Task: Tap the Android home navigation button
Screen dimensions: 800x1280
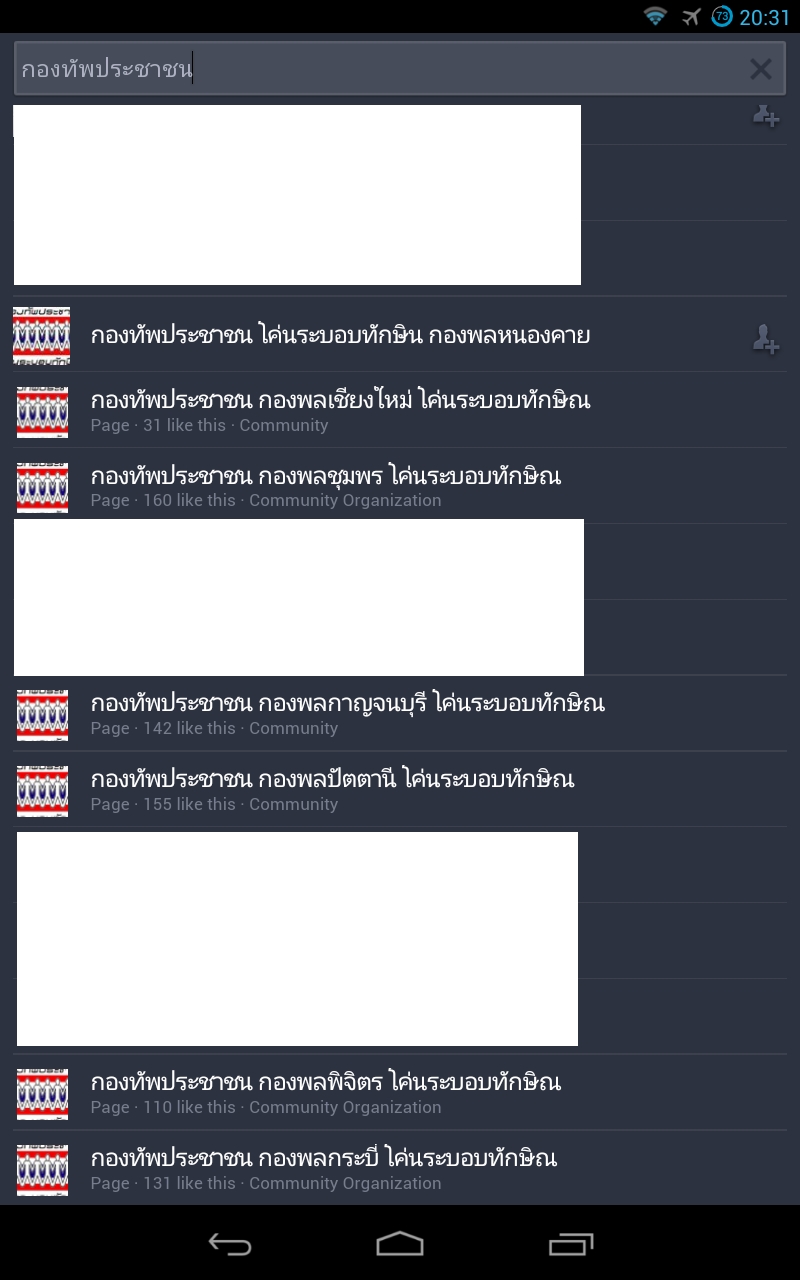Action: point(400,1244)
